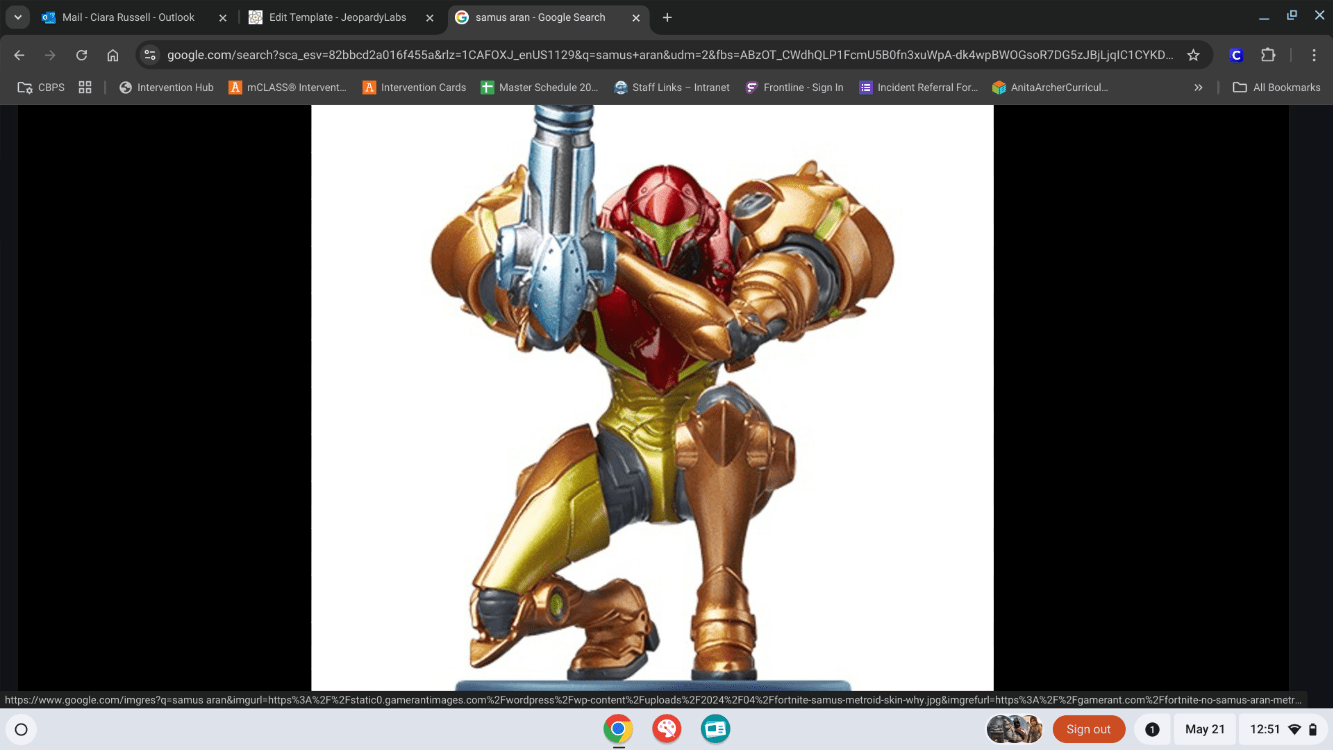The width and height of the screenshot is (1333, 750).
Task: Open the notification count indicator
Action: click(x=1152, y=729)
